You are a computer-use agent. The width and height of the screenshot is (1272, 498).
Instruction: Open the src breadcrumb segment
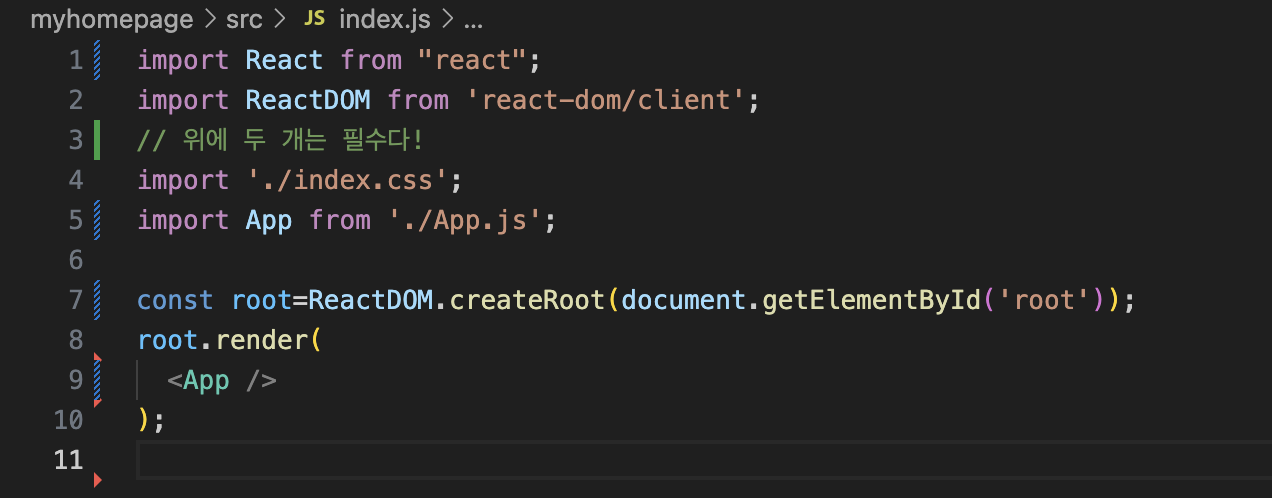(x=244, y=19)
